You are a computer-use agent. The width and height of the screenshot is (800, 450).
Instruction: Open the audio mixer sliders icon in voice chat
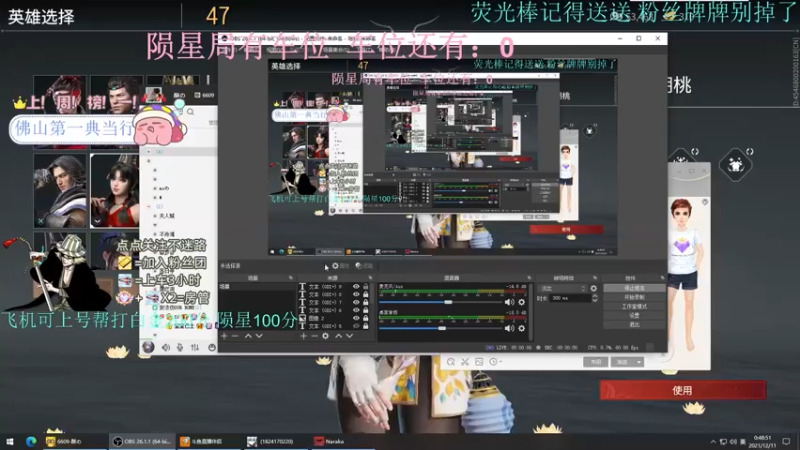pyautogui.click(x=195, y=347)
